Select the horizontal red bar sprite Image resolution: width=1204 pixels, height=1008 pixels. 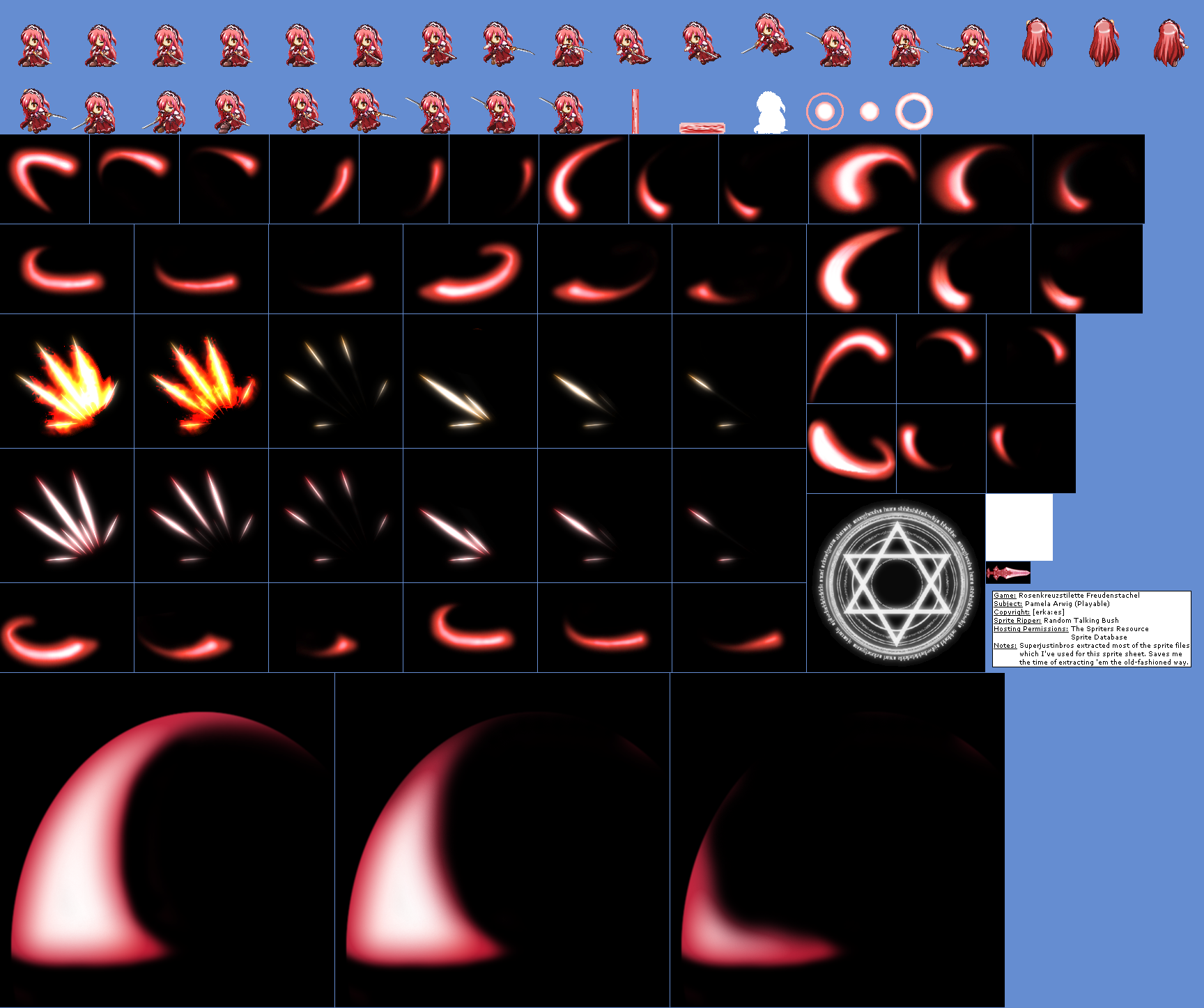click(x=702, y=128)
